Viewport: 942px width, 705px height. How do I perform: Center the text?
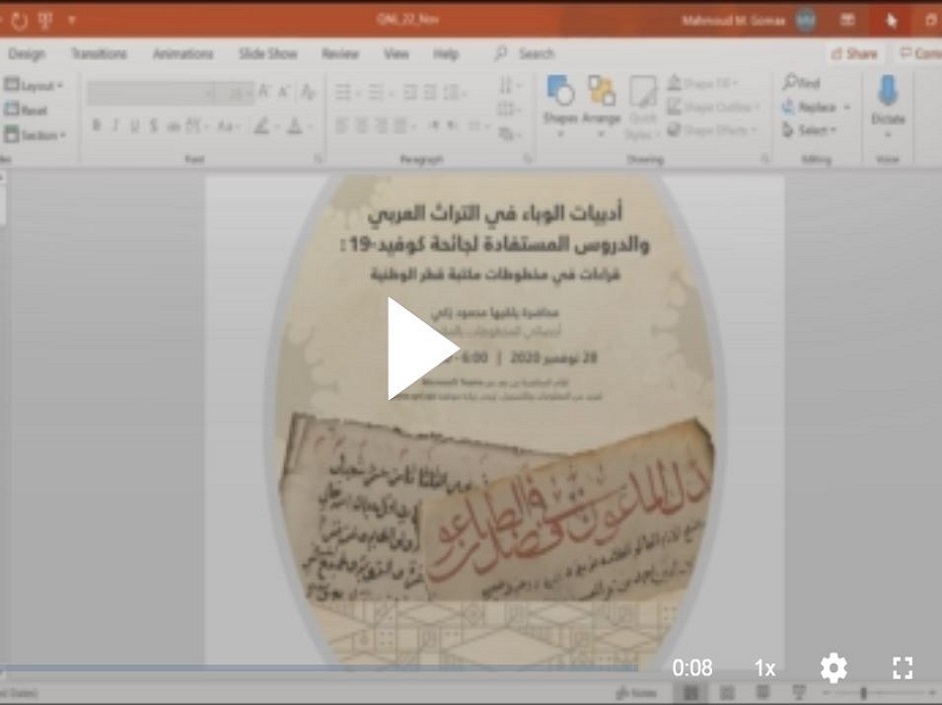pos(362,126)
